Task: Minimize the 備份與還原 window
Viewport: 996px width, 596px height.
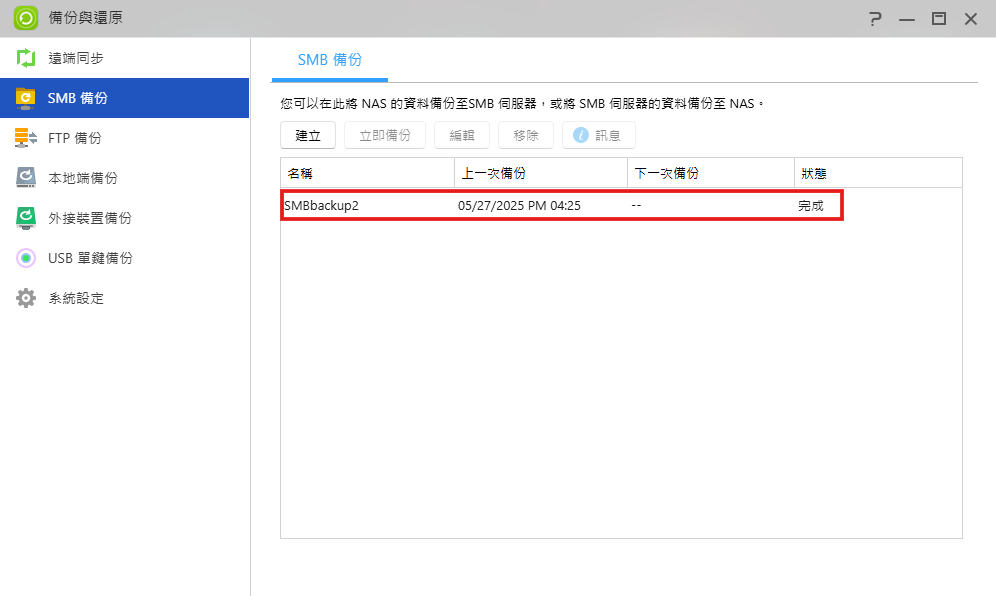Action: click(x=907, y=19)
